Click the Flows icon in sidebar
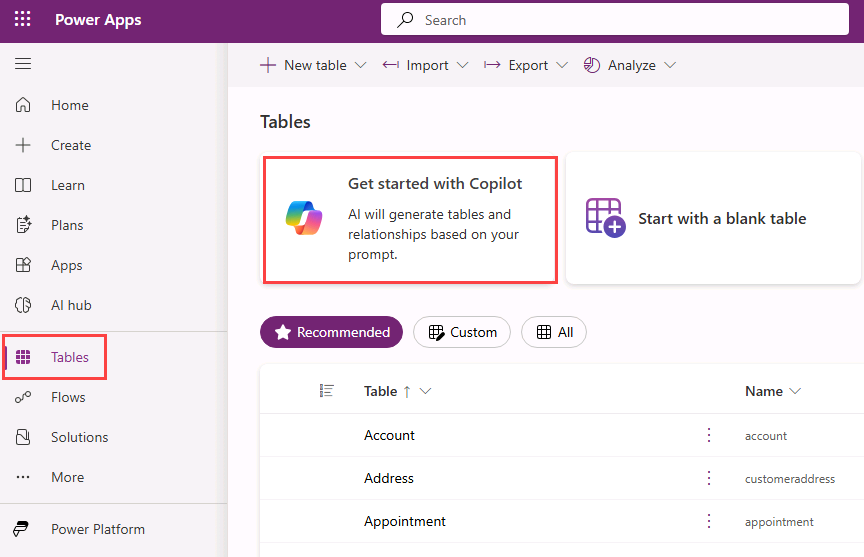The width and height of the screenshot is (864, 557). click(x=23, y=397)
